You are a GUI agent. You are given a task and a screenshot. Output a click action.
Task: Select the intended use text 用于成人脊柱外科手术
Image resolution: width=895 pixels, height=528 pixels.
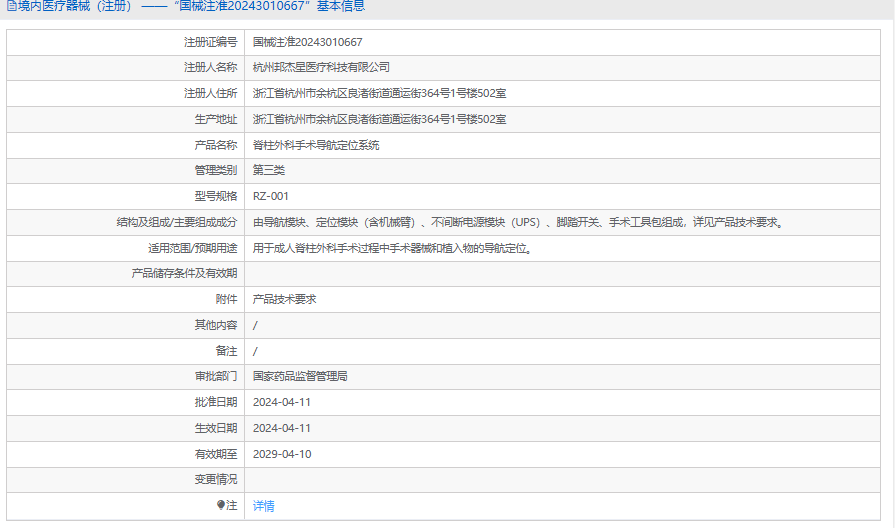click(393, 248)
